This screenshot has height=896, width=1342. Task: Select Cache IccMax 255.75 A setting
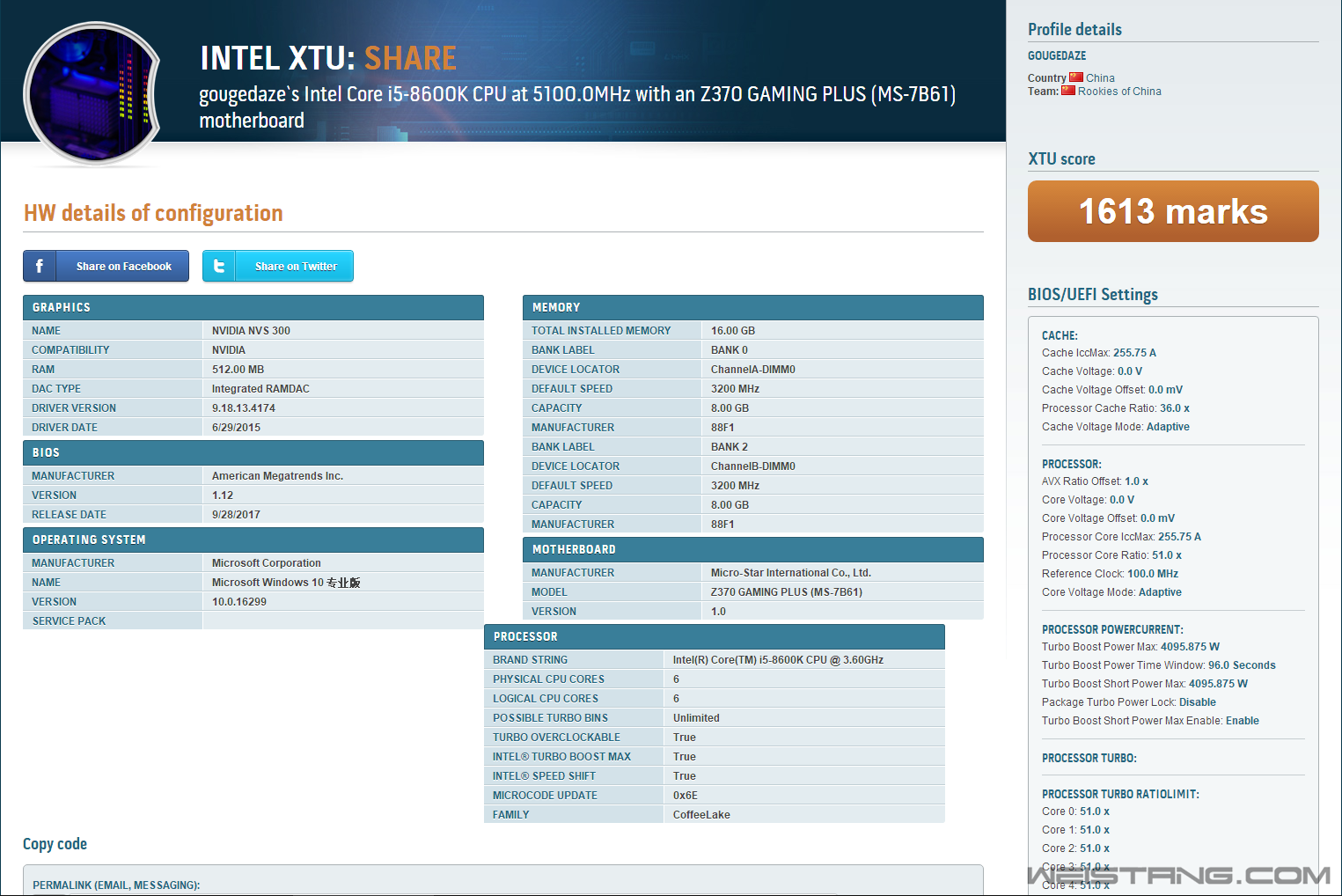click(1099, 353)
